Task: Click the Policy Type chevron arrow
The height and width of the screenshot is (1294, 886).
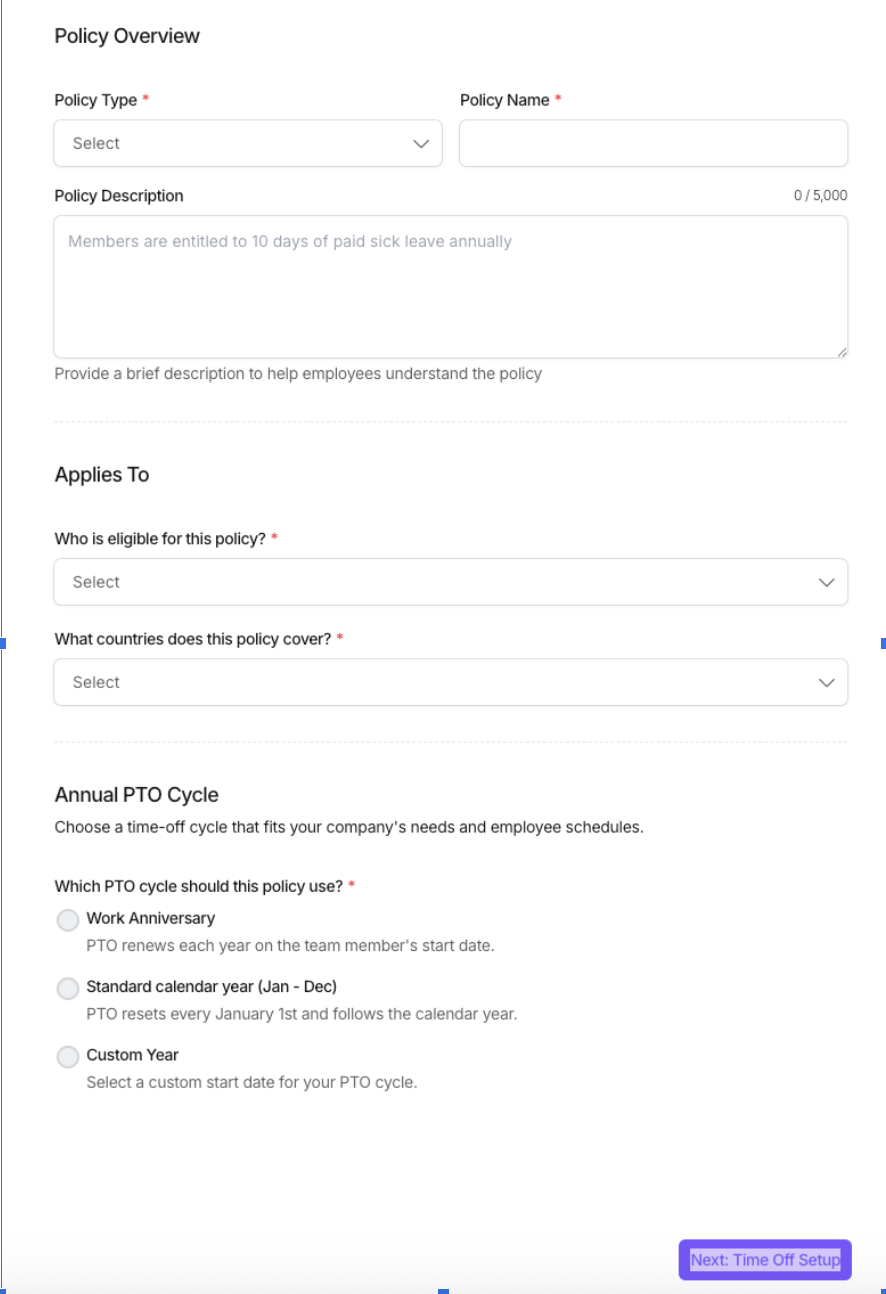Action: [x=421, y=144]
